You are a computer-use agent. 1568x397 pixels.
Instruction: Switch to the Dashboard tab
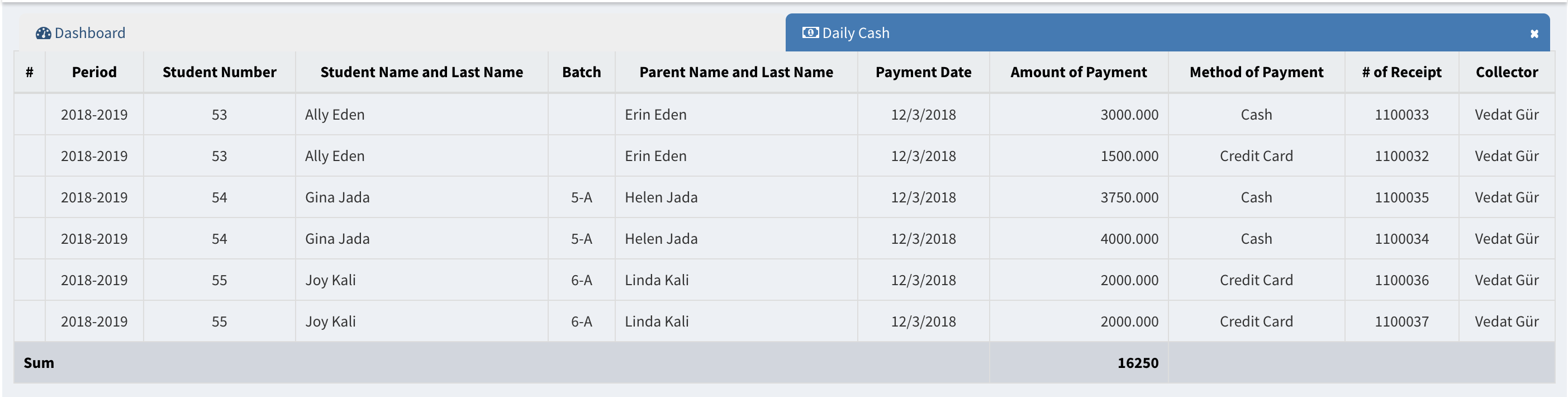[x=89, y=33]
